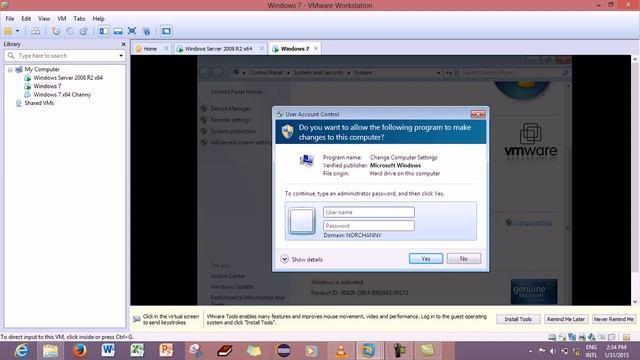The image size is (640, 360).
Task: Take a snapshot with the snapshot icon
Action: [x=56, y=31]
